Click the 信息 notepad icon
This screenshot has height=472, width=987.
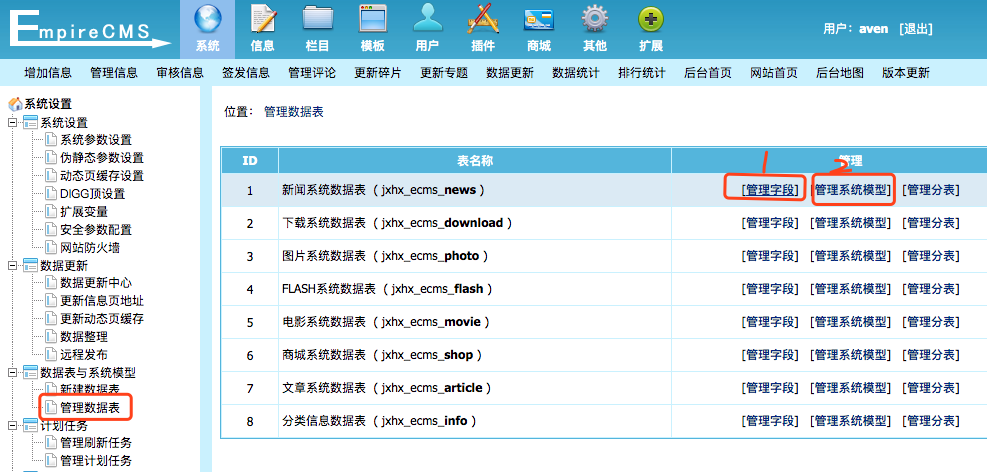(x=262, y=20)
